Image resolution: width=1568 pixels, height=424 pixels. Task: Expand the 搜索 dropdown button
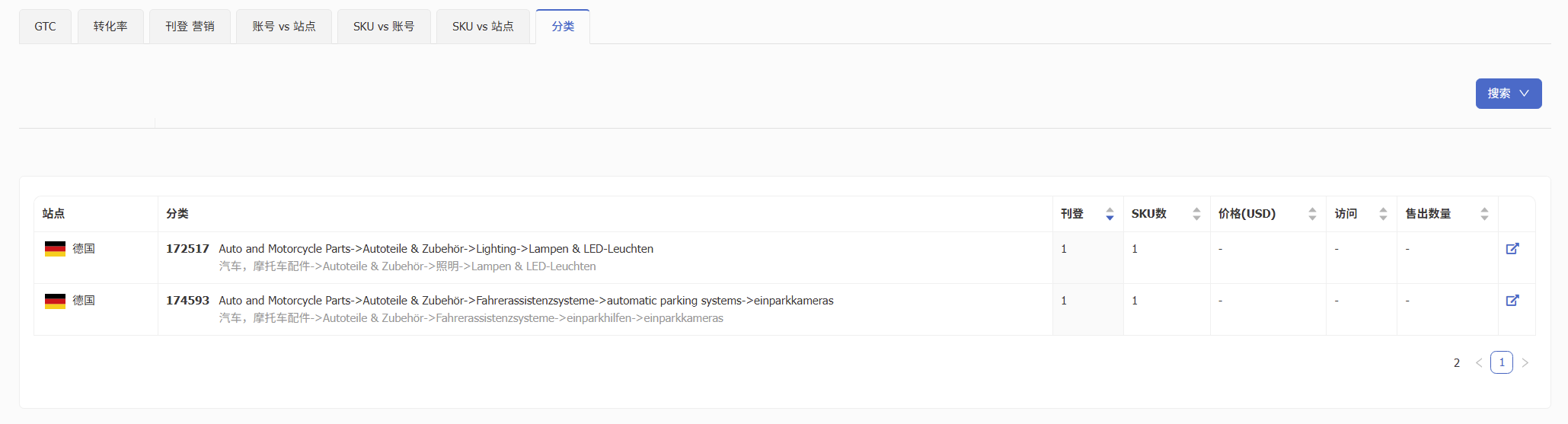[x=1508, y=94]
